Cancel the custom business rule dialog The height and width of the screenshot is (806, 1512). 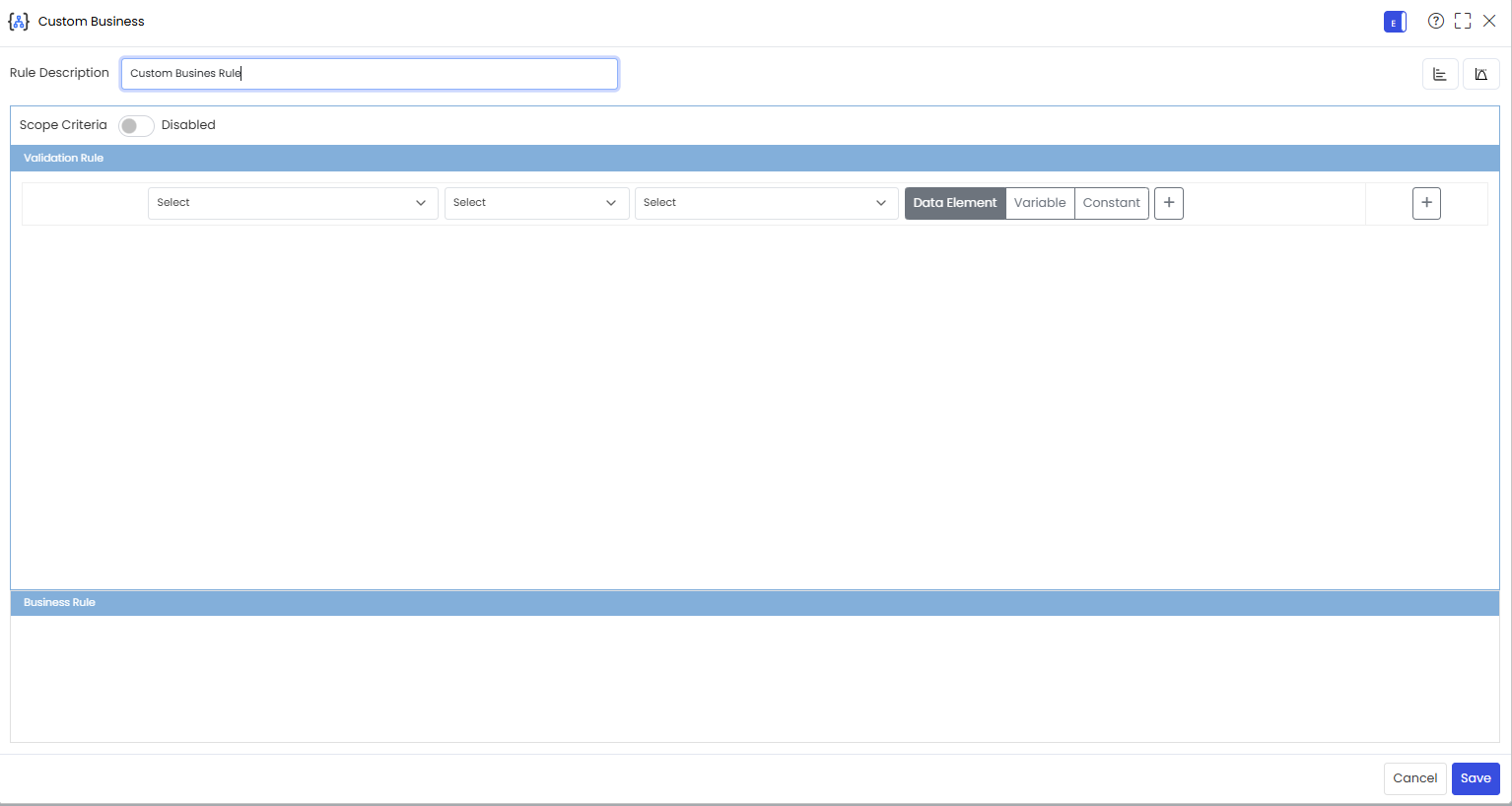1415,778
